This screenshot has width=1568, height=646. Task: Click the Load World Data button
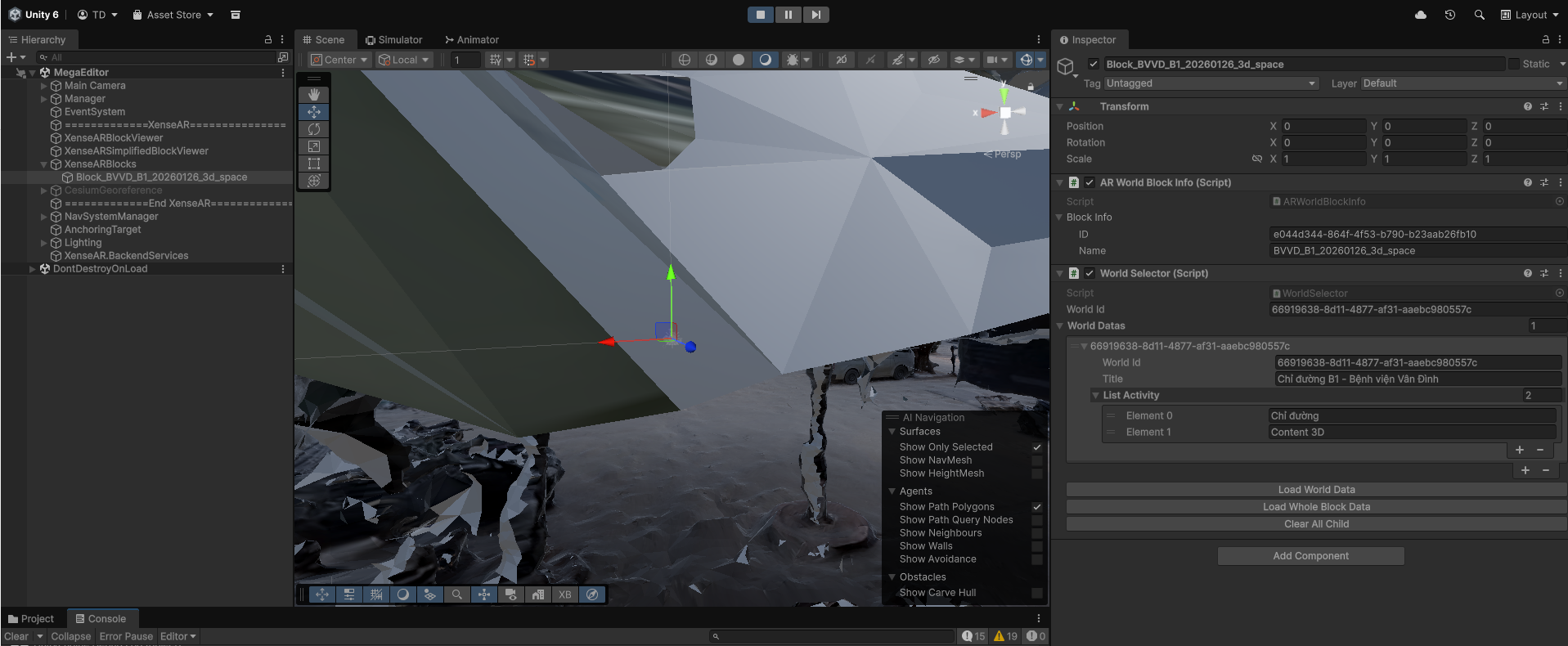pyautogui.click(x=1316, y=490)
